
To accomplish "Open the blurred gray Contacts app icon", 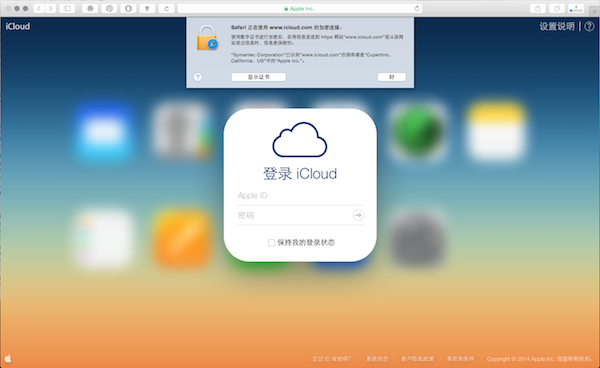I will [183, 131].
